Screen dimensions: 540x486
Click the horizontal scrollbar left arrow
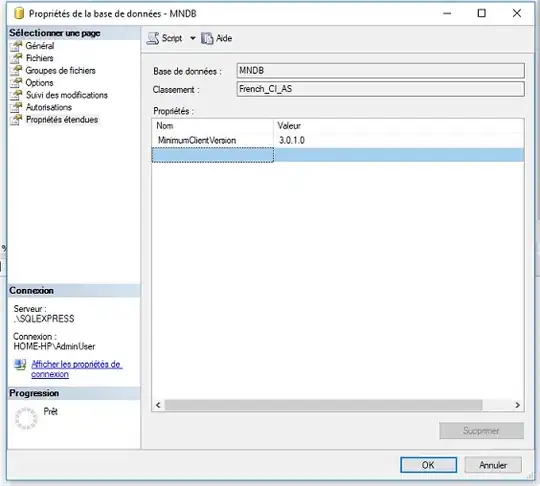(x=158, y=405)
